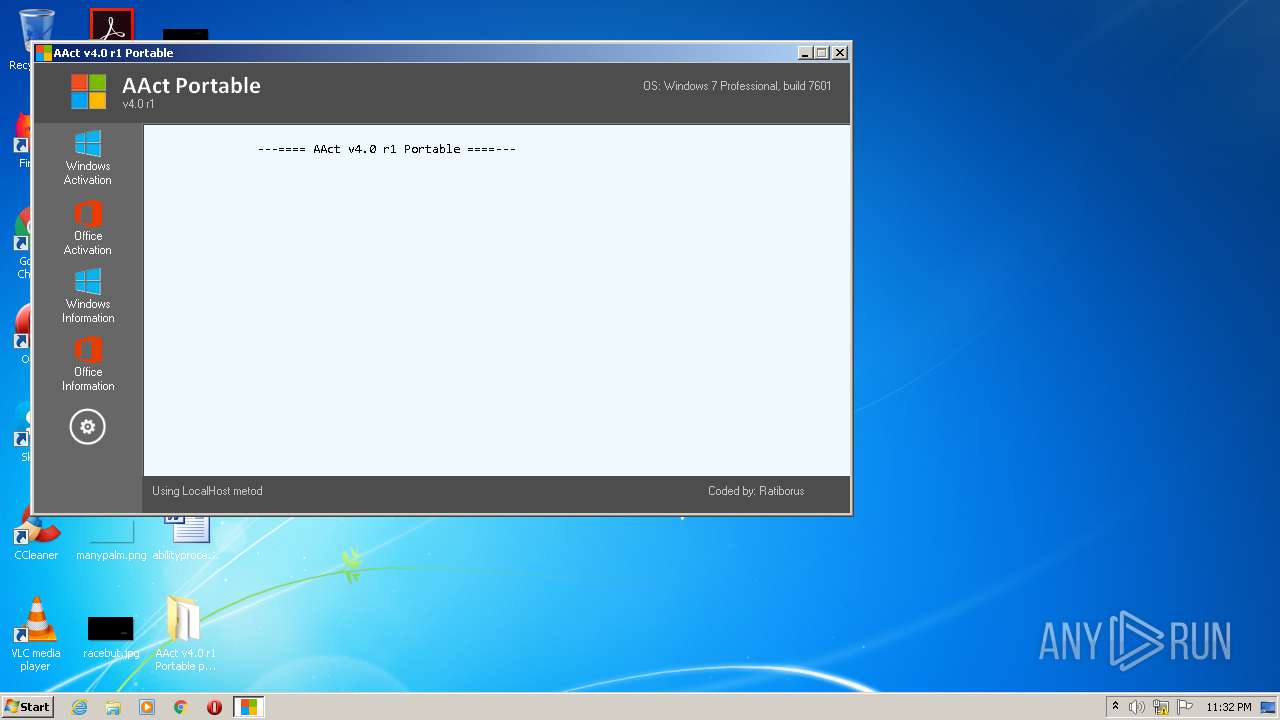1280x720 pixels.
Task: Click the AAct title bar app icon
Action: [x=43, y=53]
